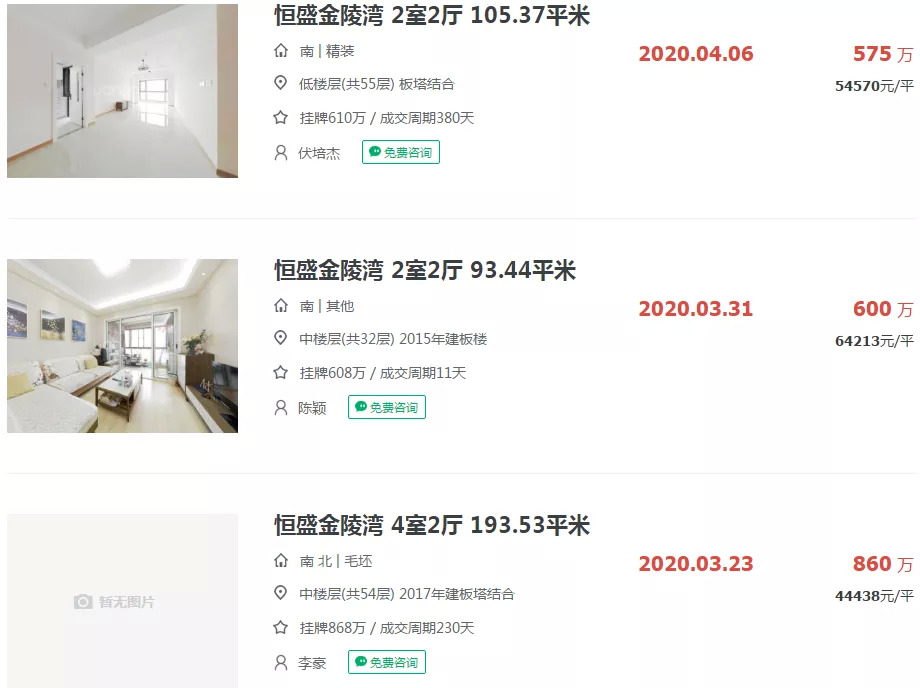Click location pin beside 中楼层(共54层)
Viewport: 920px width, 688px height.
coord(281,594)
